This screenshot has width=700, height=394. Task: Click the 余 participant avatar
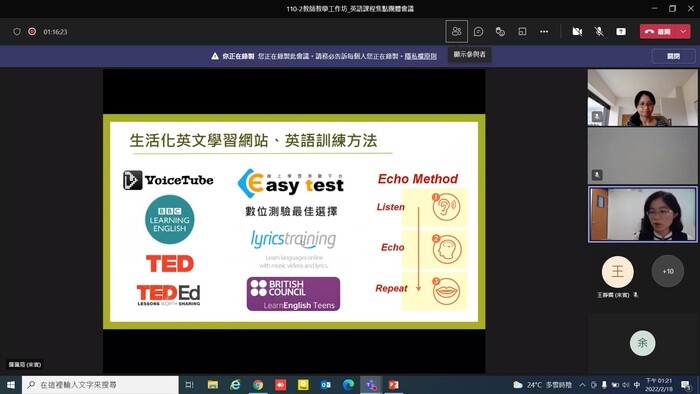click(x=642, y=343)
